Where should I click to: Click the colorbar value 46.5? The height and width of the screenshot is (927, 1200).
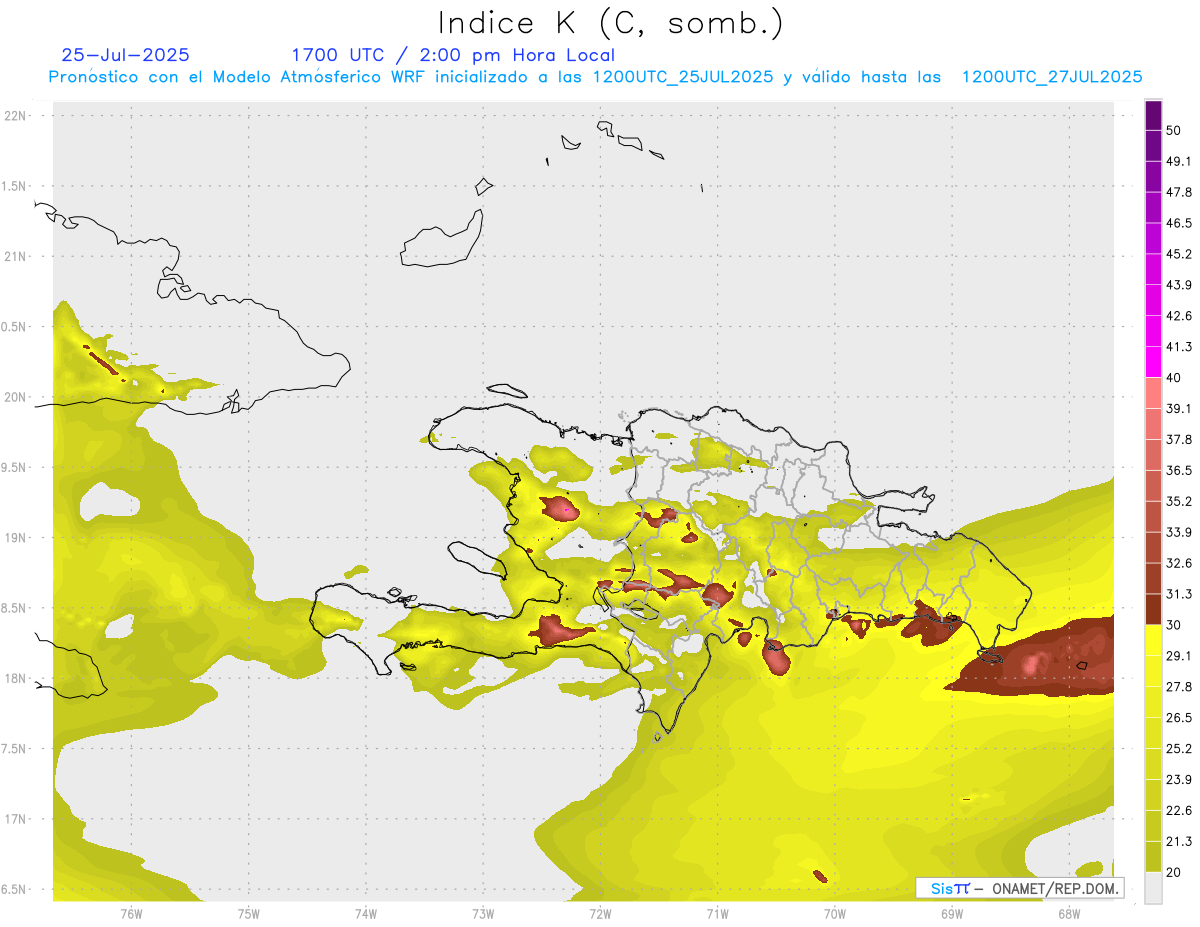(1179, 223)
